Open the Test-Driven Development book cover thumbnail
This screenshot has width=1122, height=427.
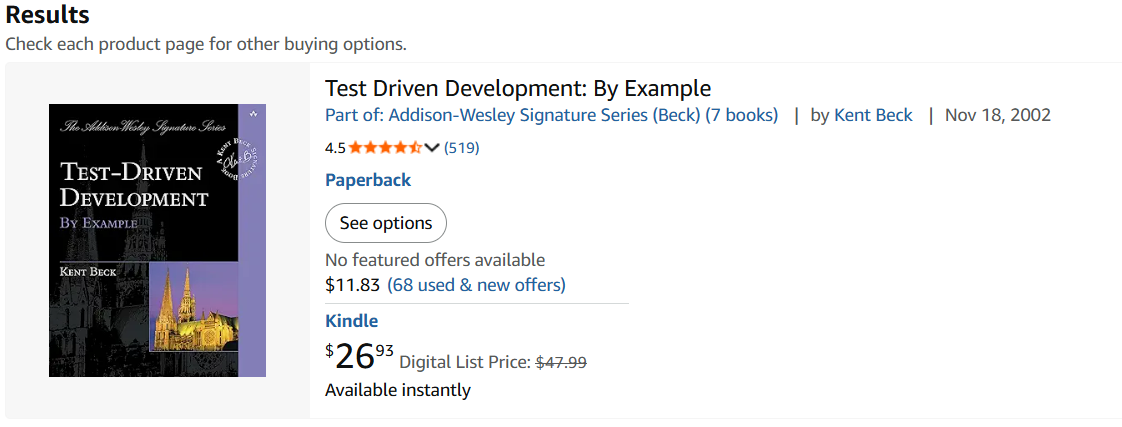point(157,240)
